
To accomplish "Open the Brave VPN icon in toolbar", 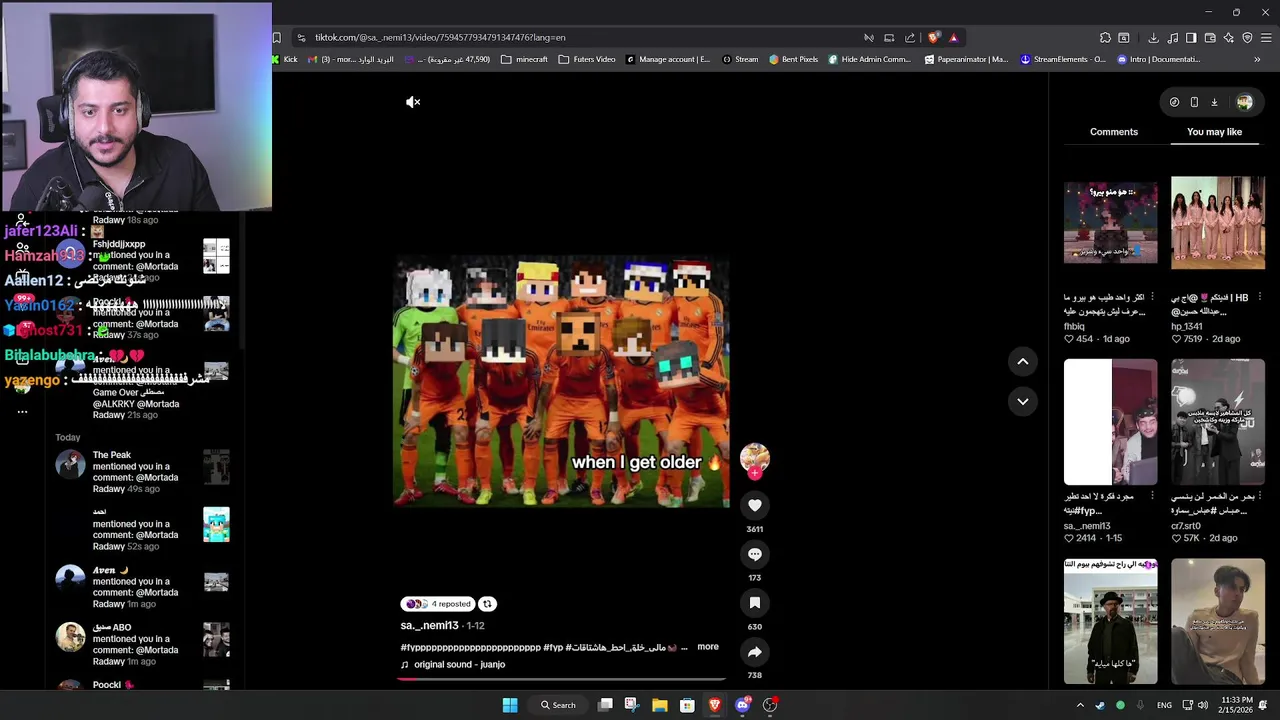I will pos(1247,38).
